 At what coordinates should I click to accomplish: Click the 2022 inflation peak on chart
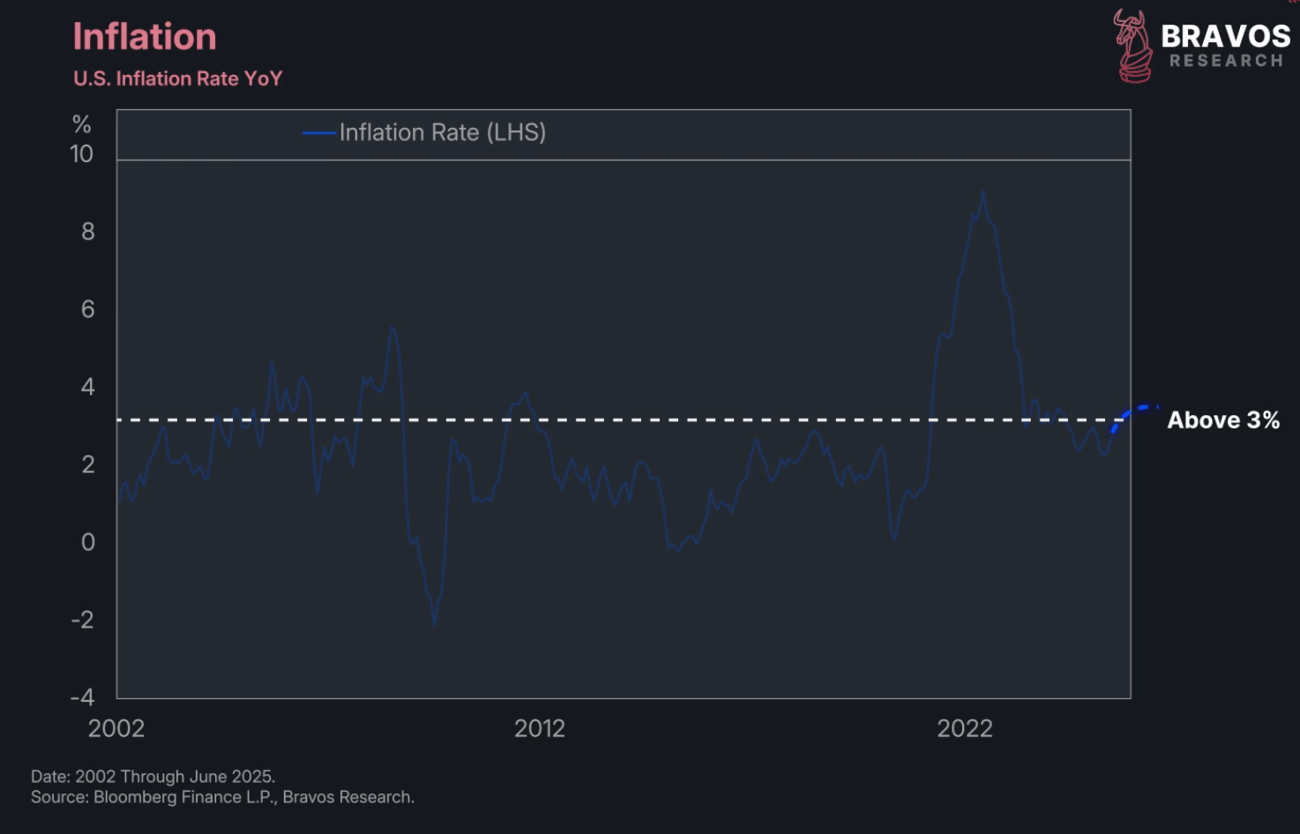click(983, 193)
